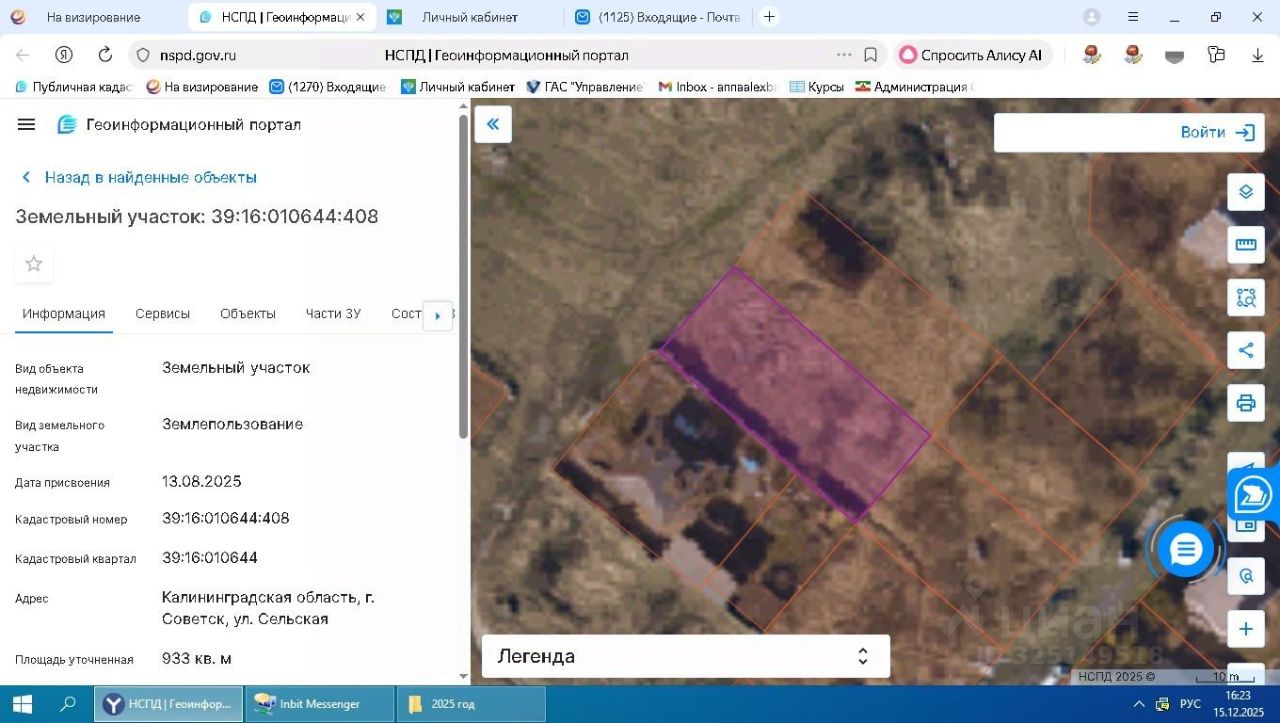Open a new browser tab
The image size is (1280, 723).
(769, 17)
